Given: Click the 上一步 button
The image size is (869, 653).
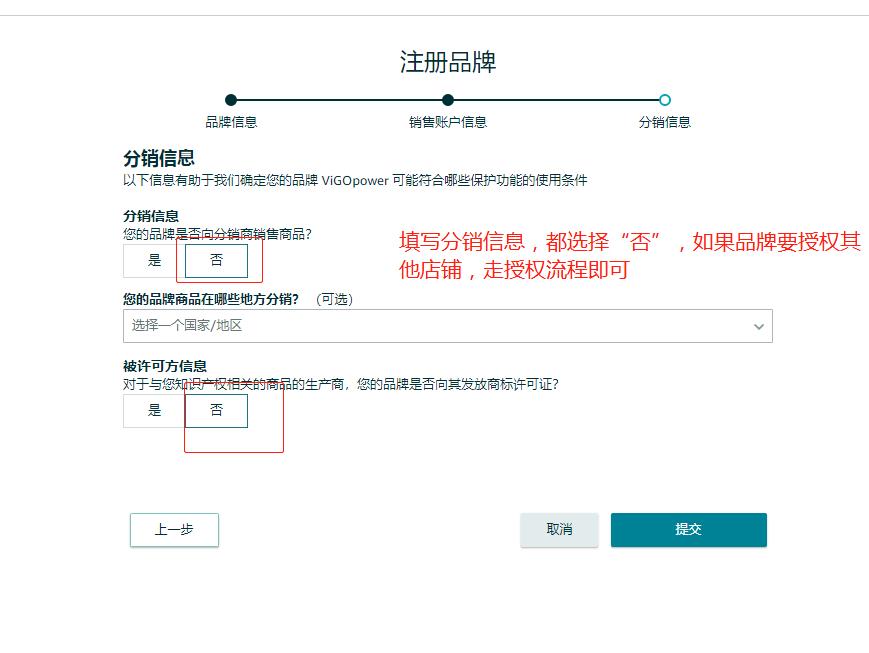Looking at the screenshot, I should 175,530.
